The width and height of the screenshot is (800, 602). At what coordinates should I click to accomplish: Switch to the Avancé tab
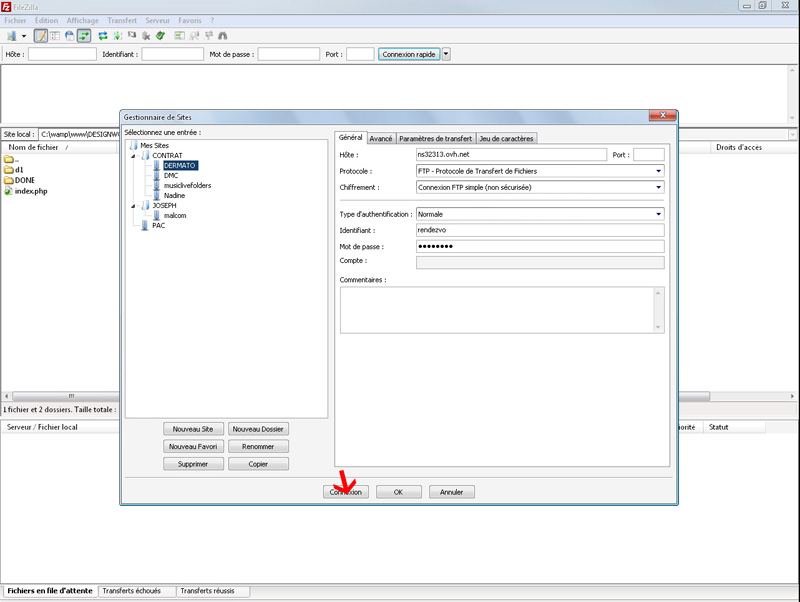point(381,138)
